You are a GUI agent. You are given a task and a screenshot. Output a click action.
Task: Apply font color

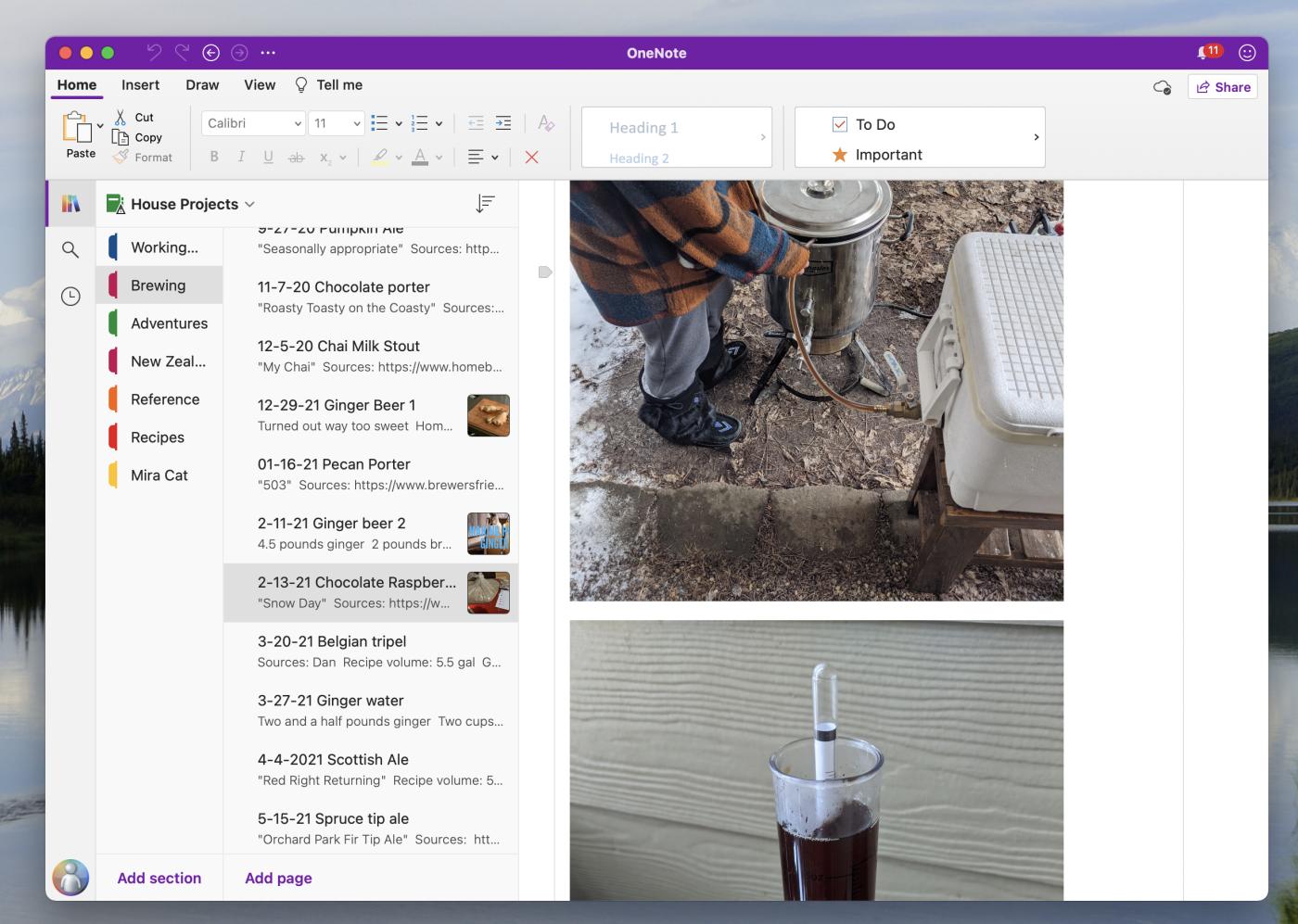point(420,157)
